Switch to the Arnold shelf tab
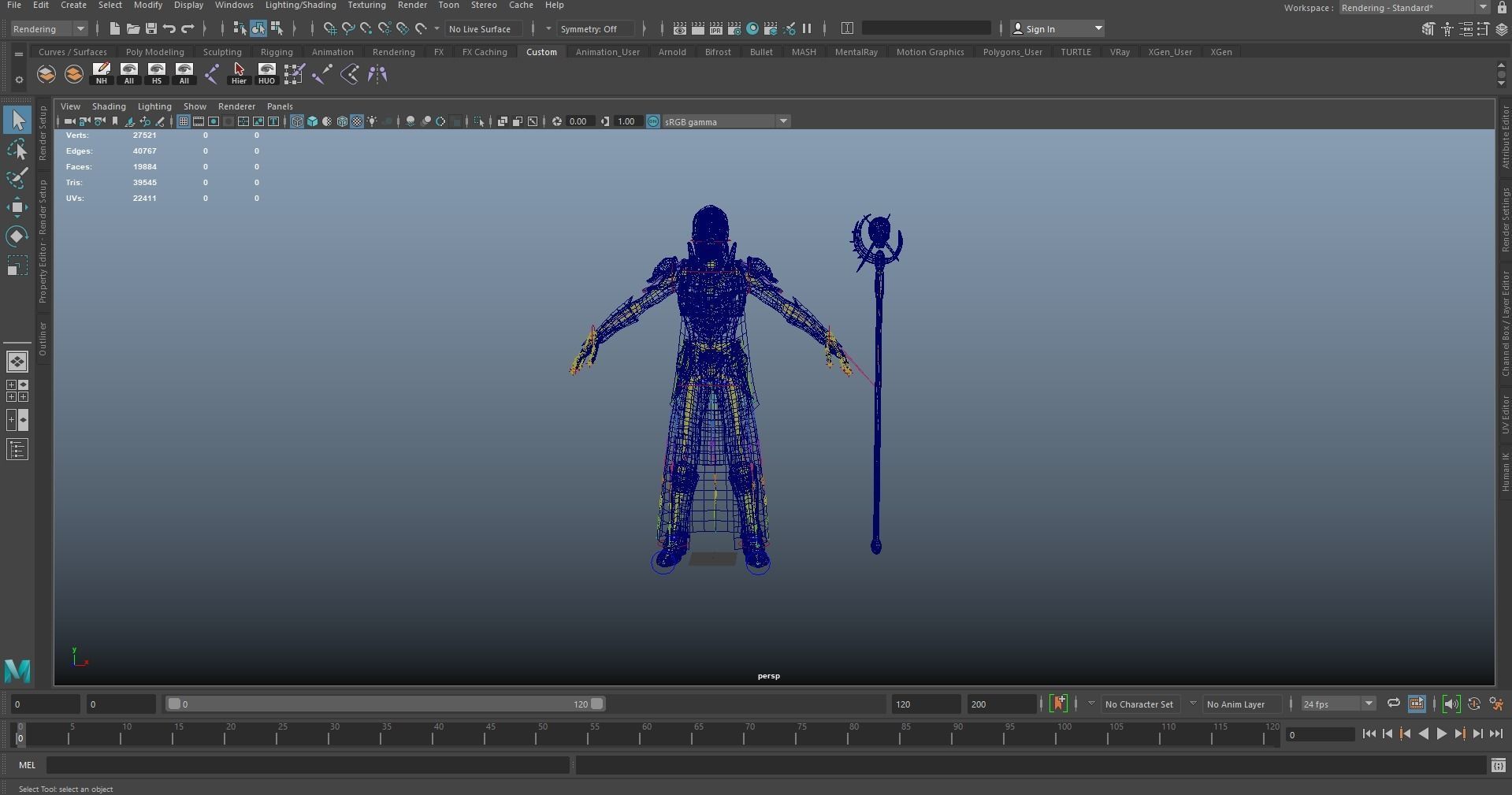1512x795 pixels. click(672, 52)
